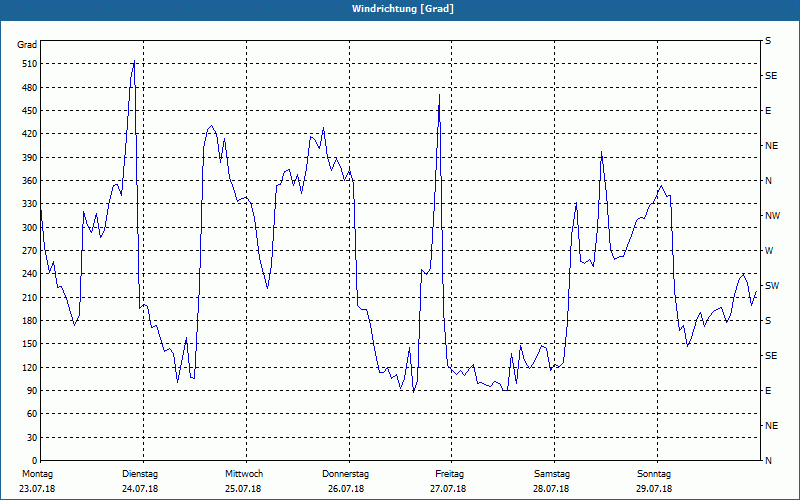Select the date 24.07.18
800x500 pixels.
click(x=140, y=489)
